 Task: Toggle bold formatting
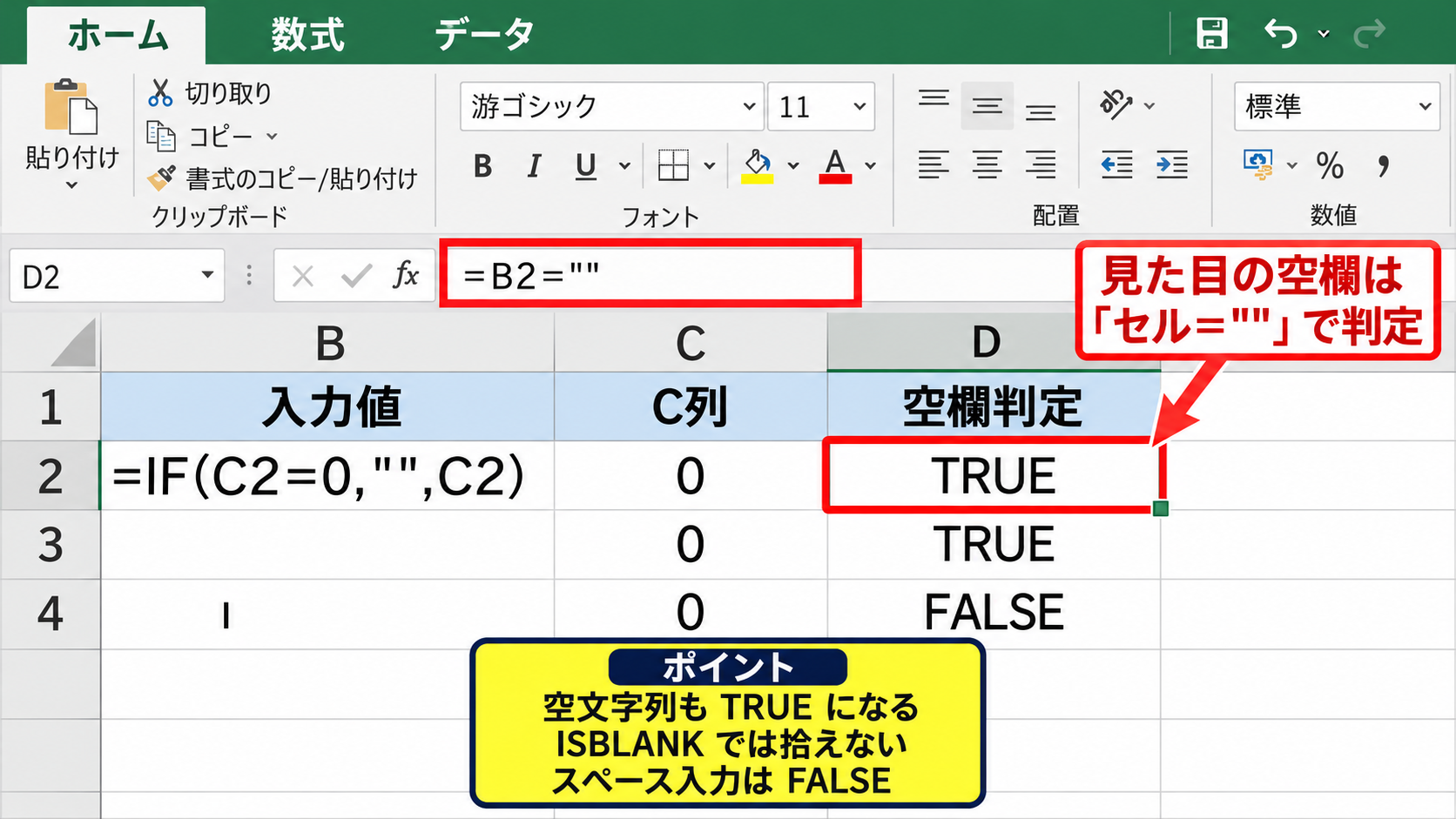(482, 165)
